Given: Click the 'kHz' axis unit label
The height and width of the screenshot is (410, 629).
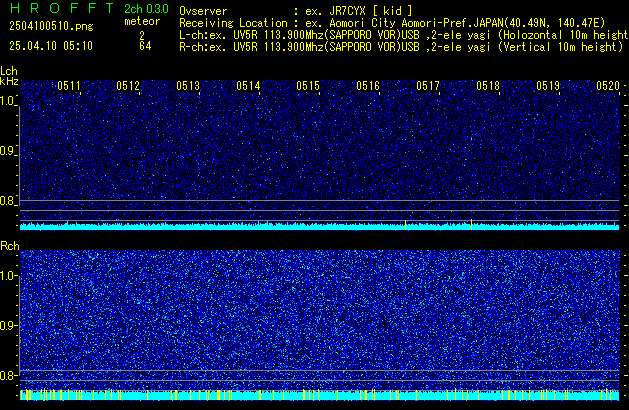Looking at the screenshot, I should pos(9,81).
